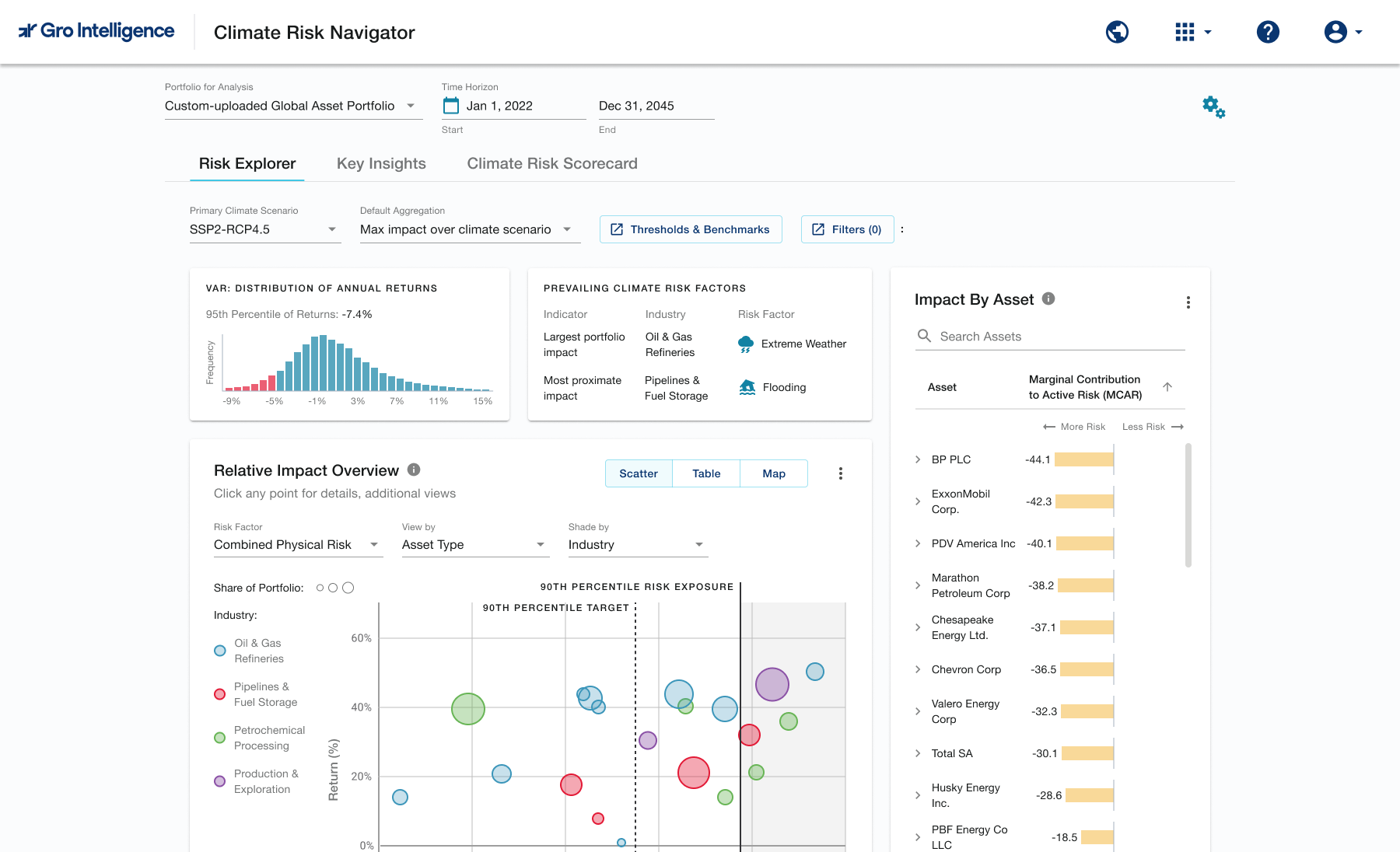Viewport: 1400px width, 852px height.
Task: Click the Asset column header
Action: pos(942,387)
